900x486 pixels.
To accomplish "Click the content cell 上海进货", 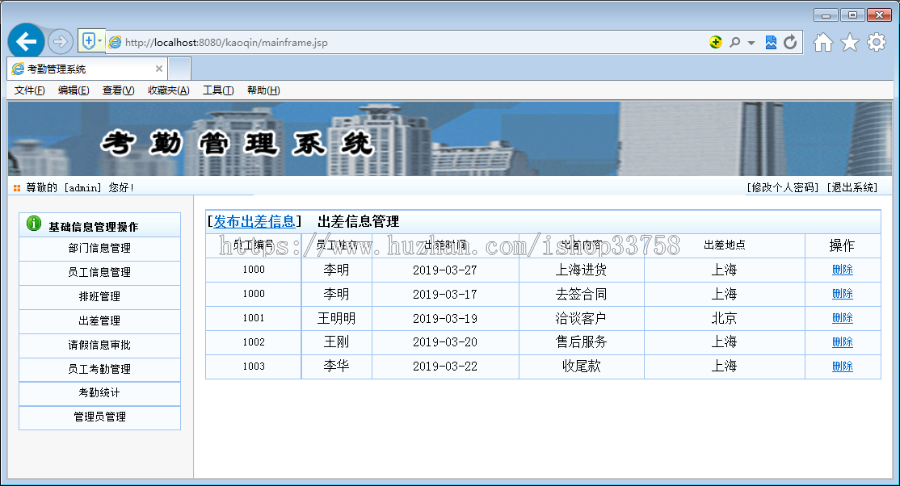I will tap(581, 270).
